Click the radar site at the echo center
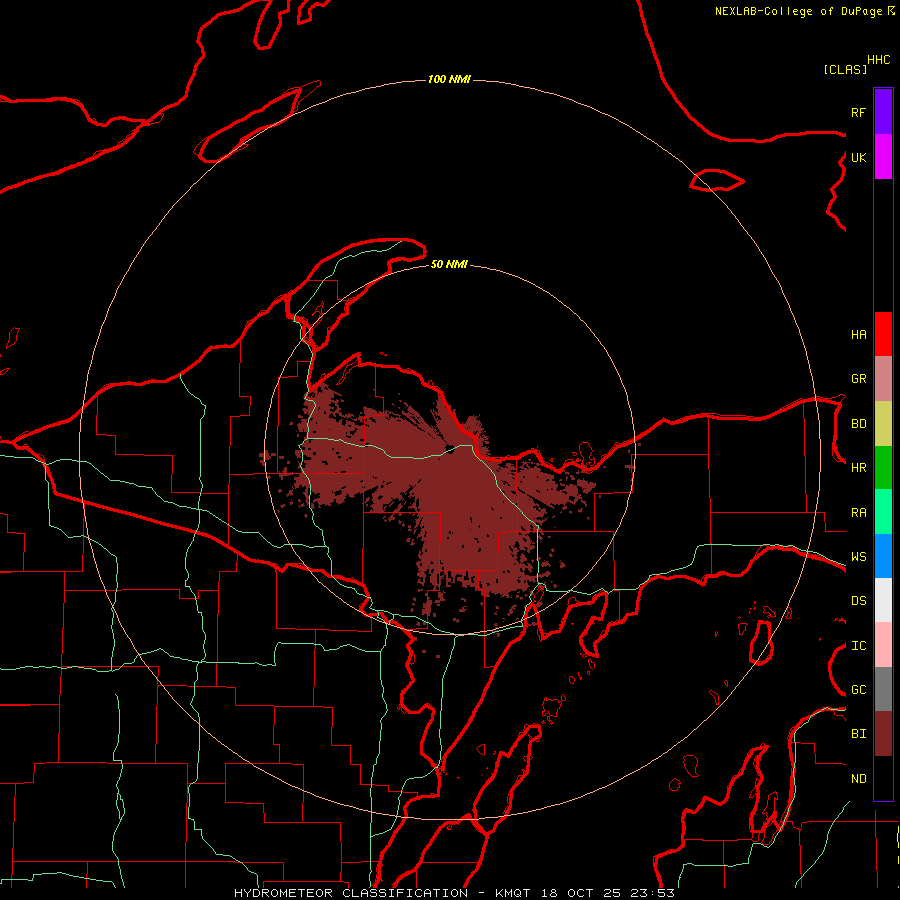The image size is (900, 900). click(x=451, y=449)
